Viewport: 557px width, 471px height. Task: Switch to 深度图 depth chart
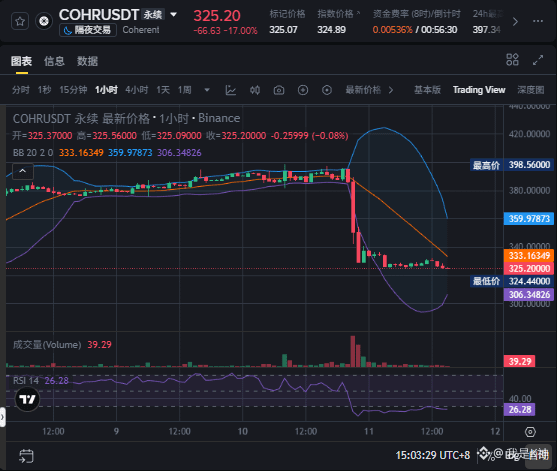coord(531,90)
